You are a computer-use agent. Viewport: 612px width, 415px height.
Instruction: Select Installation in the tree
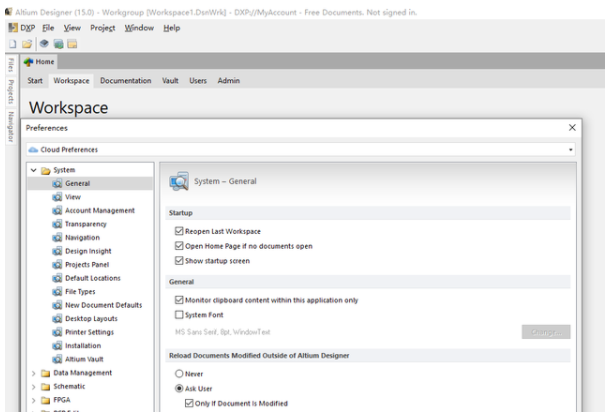83,346
